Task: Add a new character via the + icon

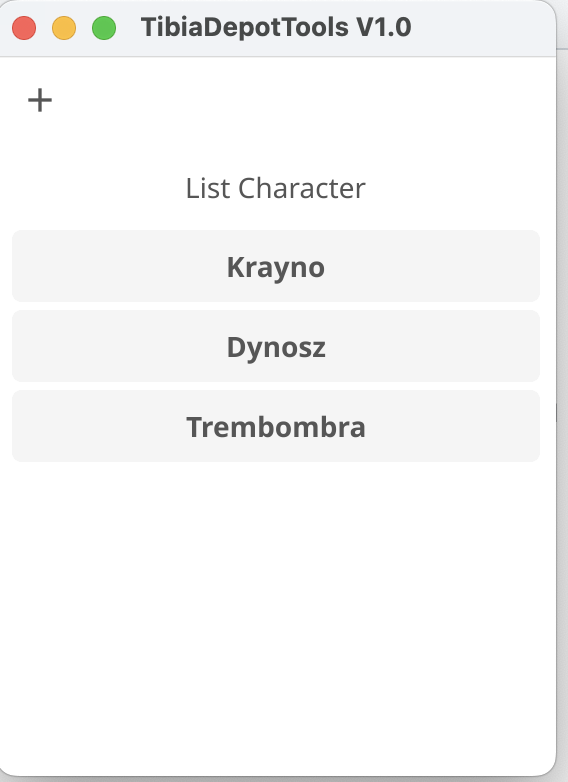Action: coord(40,100)
